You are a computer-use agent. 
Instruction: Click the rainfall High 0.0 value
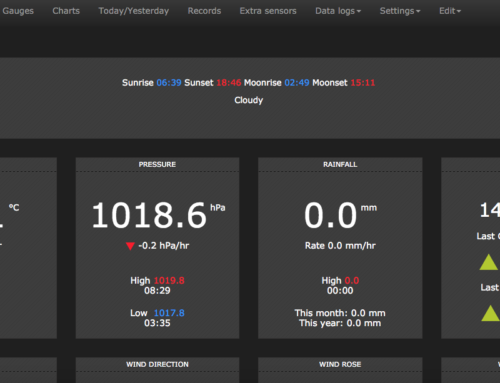(x=352, y=280)
